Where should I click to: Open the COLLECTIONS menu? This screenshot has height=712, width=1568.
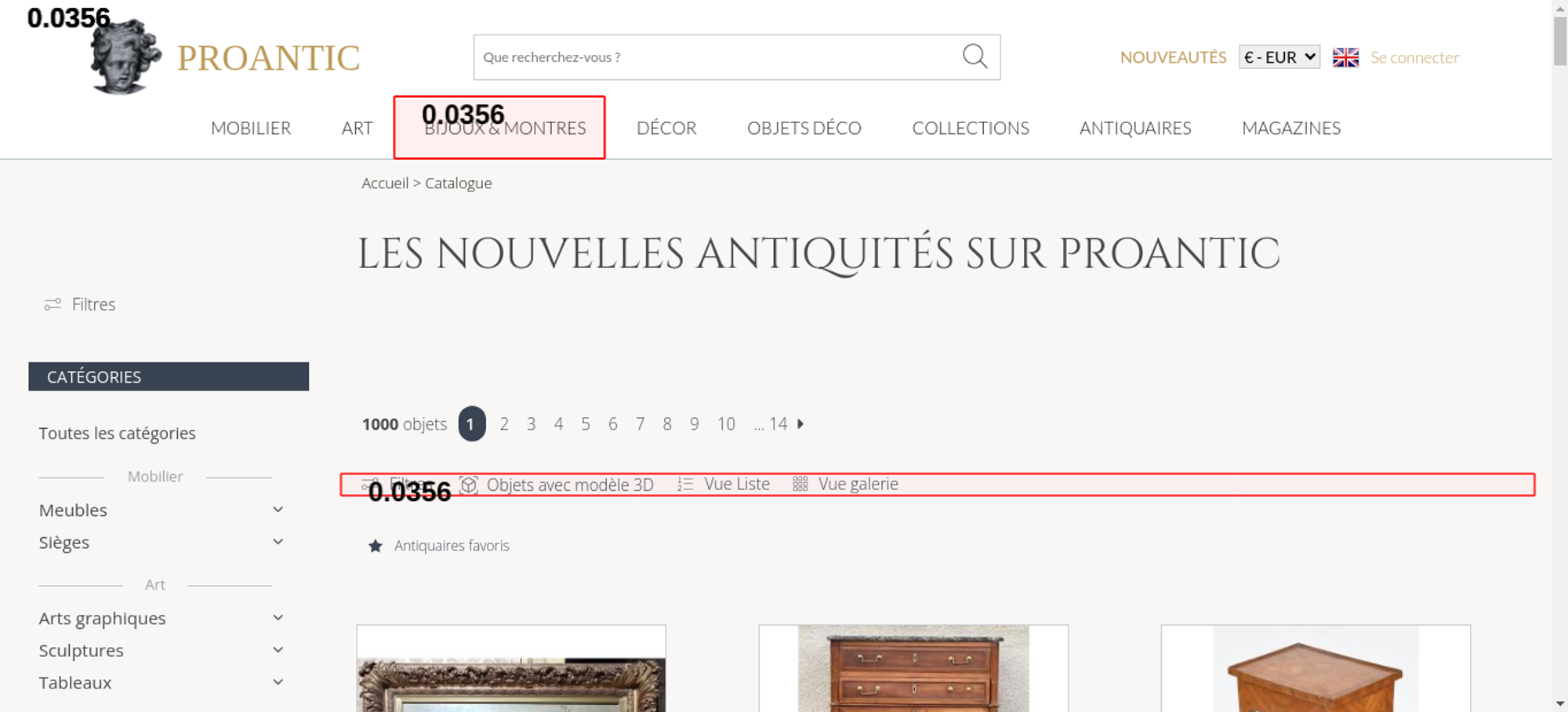971,128
